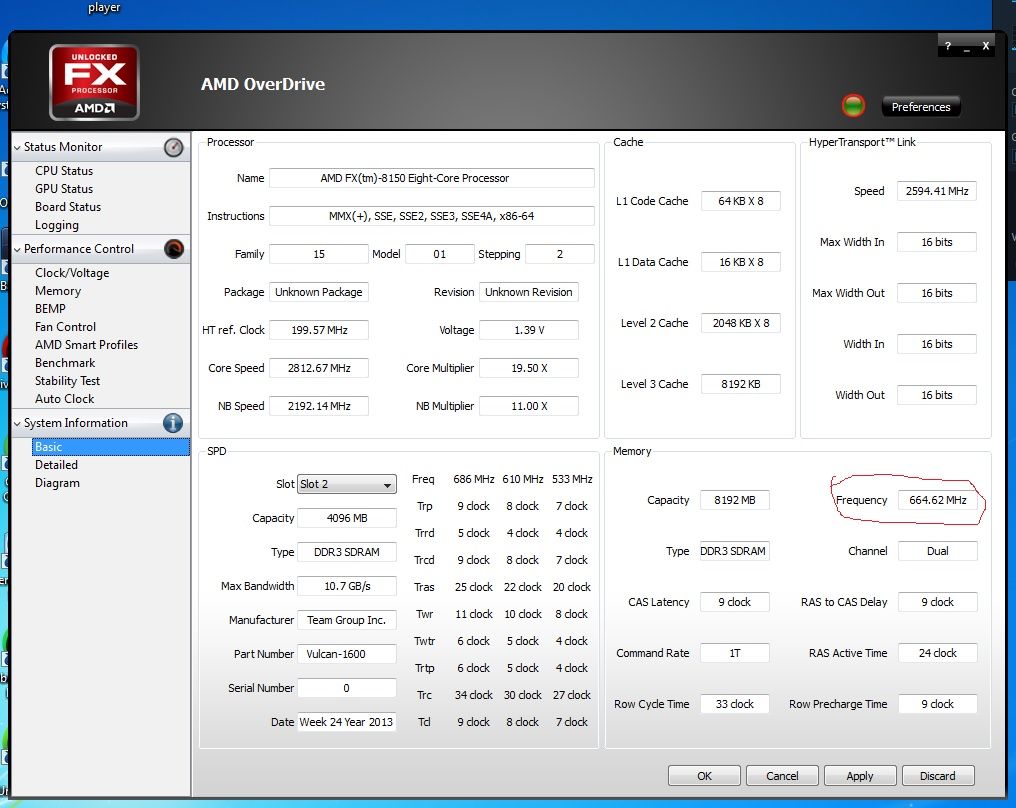Open AMD Smart Profiles
1016x808 pixels.
tap(86, 345)
